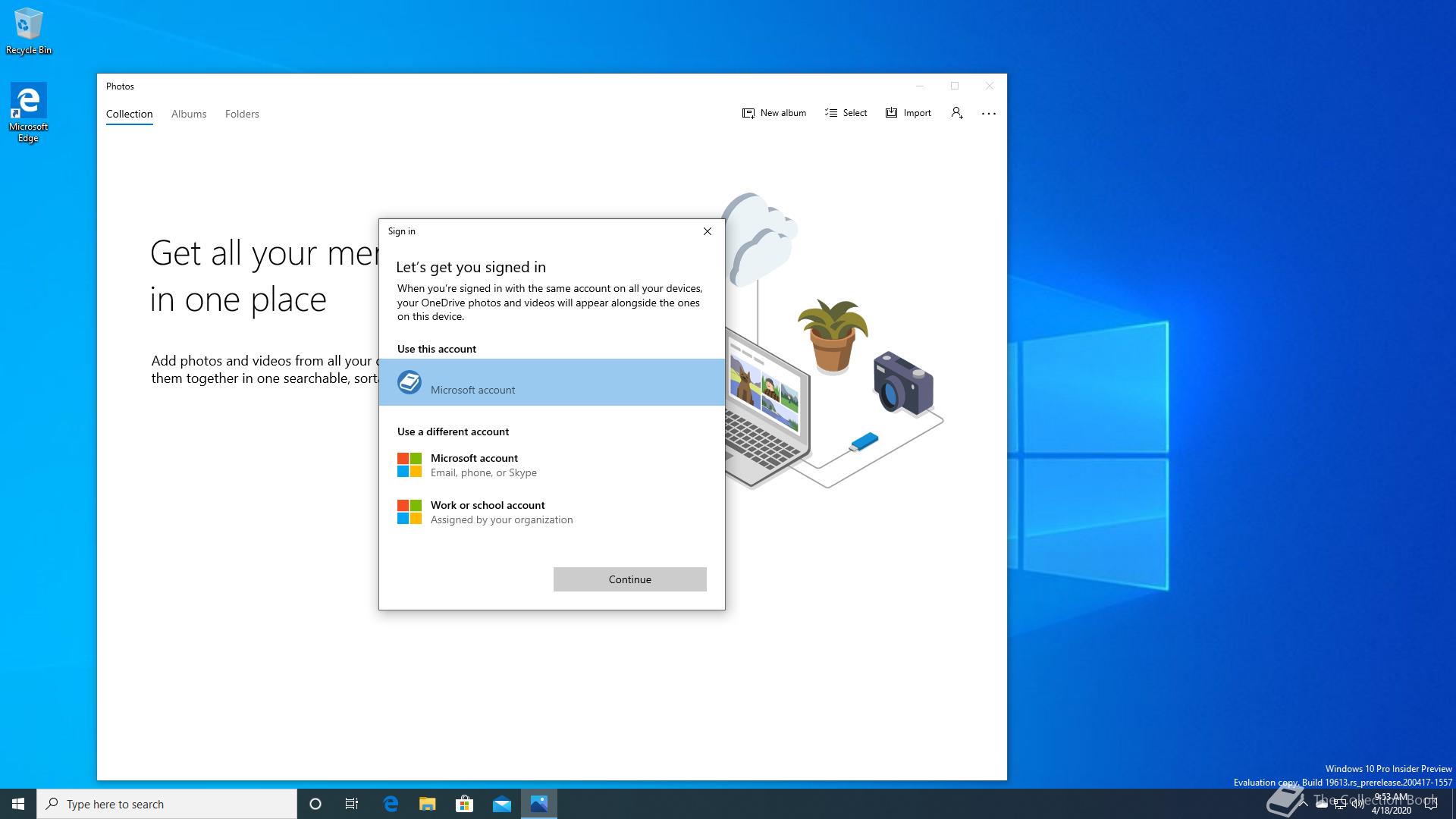
Task: Open the Action Center notification icon
Action: coord(1431,804)
